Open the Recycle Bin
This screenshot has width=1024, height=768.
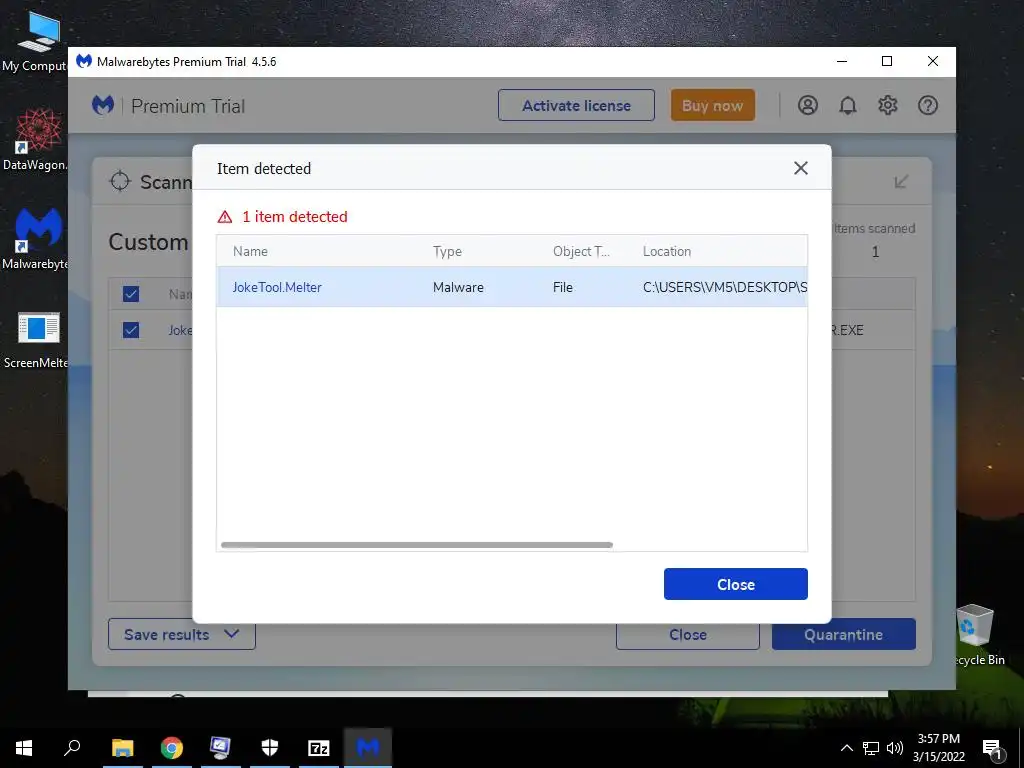click(977, 635)
